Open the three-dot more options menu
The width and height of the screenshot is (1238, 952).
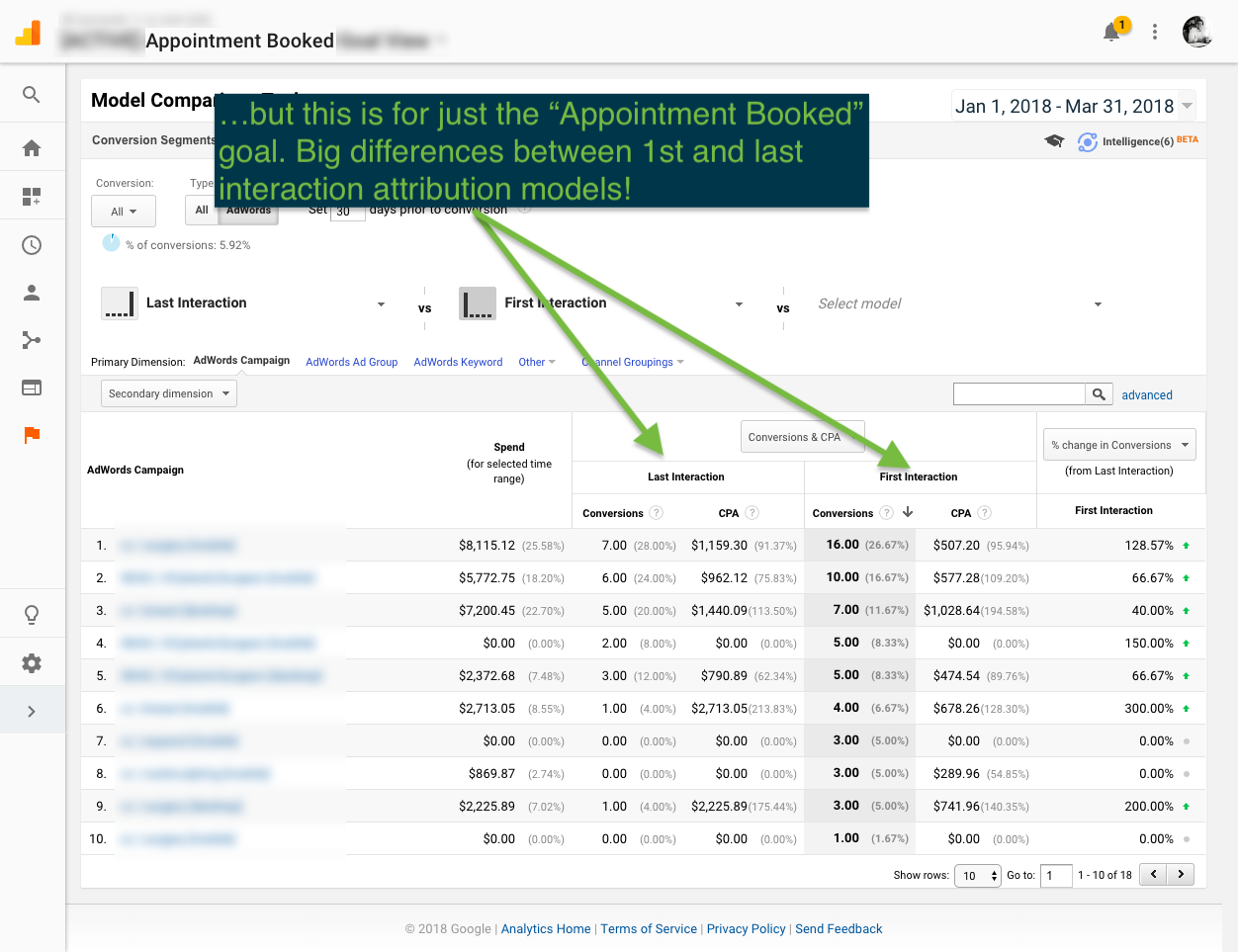coord(1155,32)
